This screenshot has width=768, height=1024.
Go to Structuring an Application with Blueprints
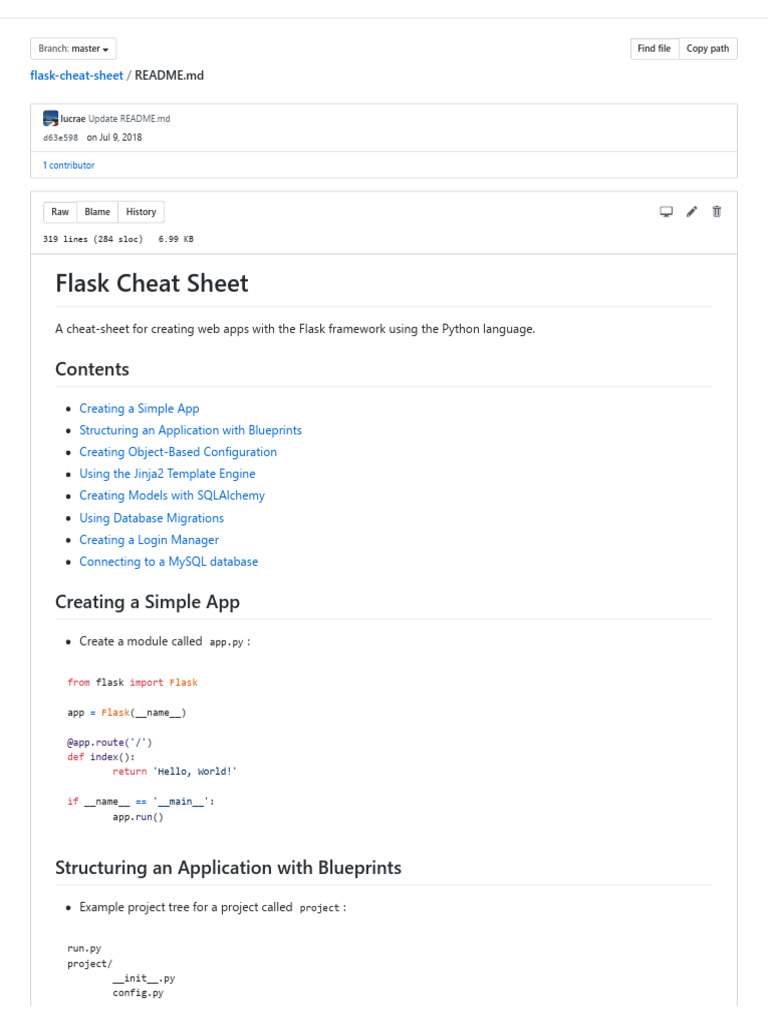pyautogui.click(x=190, y=430)
